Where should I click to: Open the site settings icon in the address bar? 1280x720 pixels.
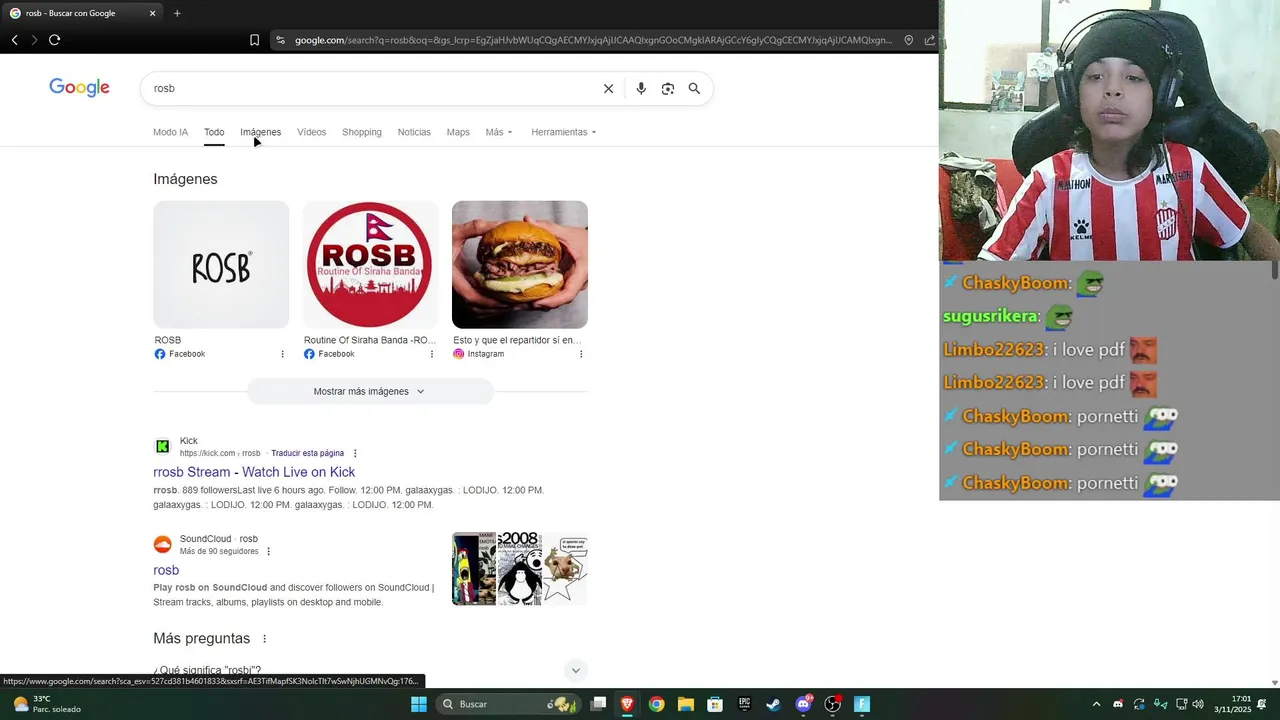click(281, 40)
